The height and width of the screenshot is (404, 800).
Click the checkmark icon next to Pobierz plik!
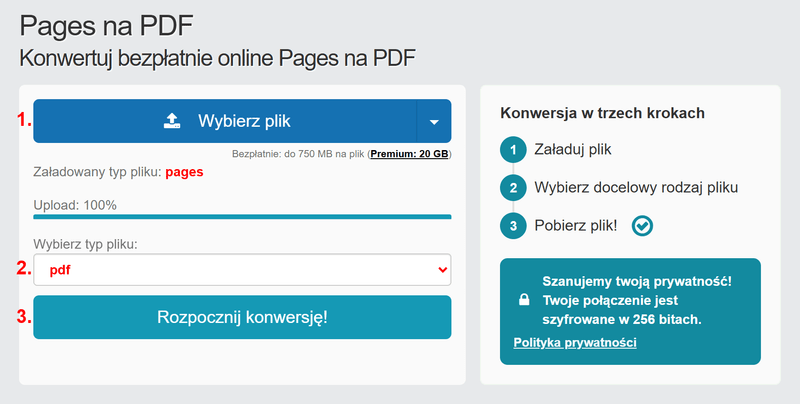click(642, 225)
